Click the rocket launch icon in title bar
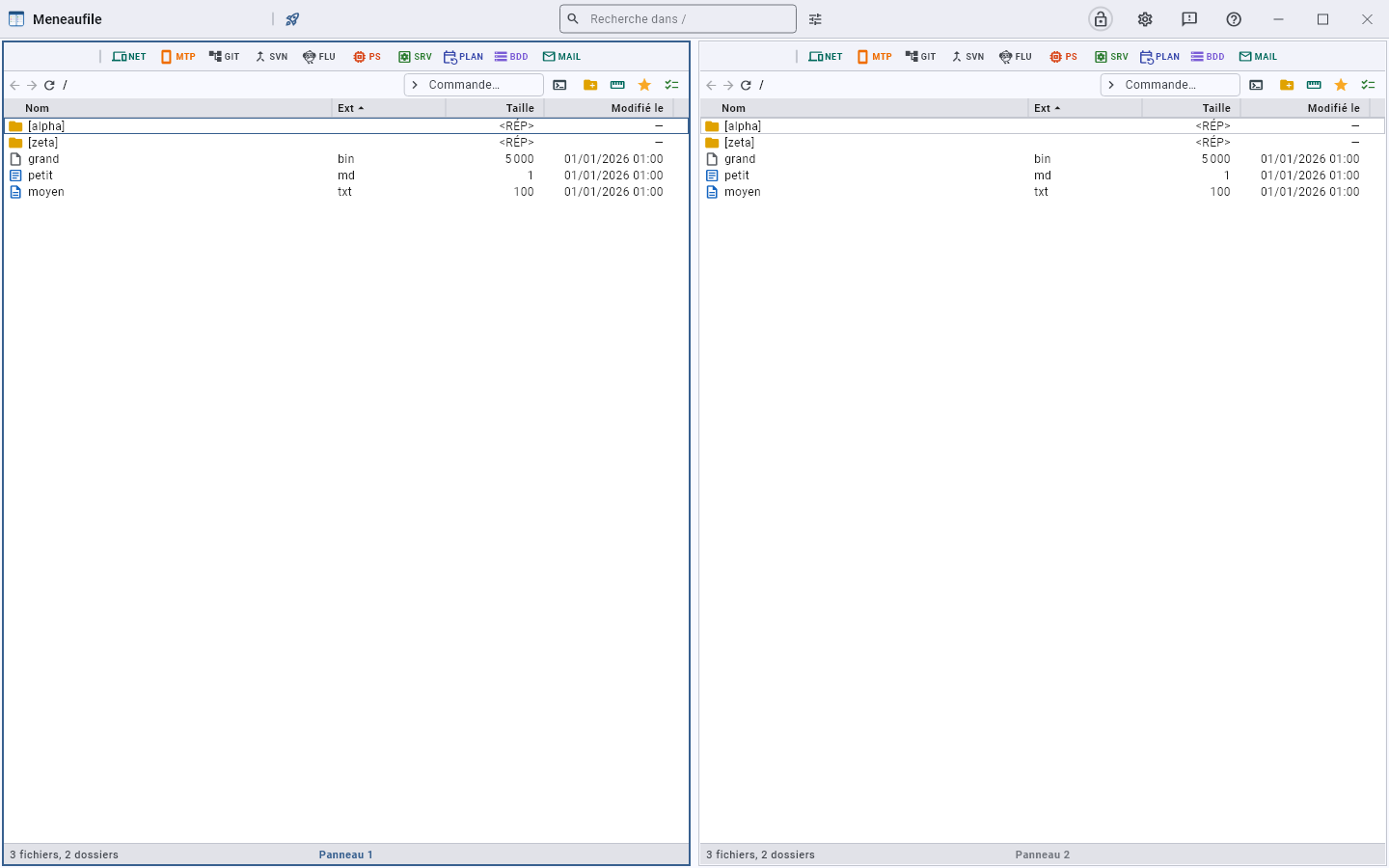Image resolution: width=1389 pixels, height=868 pixels. point(292,19)
